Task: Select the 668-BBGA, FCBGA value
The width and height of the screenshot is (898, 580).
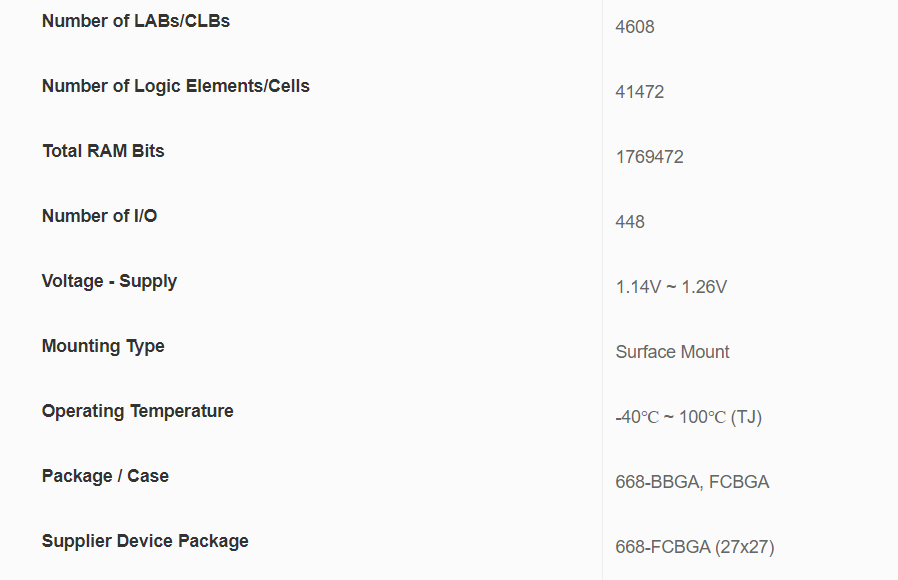Action: coord(692,482)
